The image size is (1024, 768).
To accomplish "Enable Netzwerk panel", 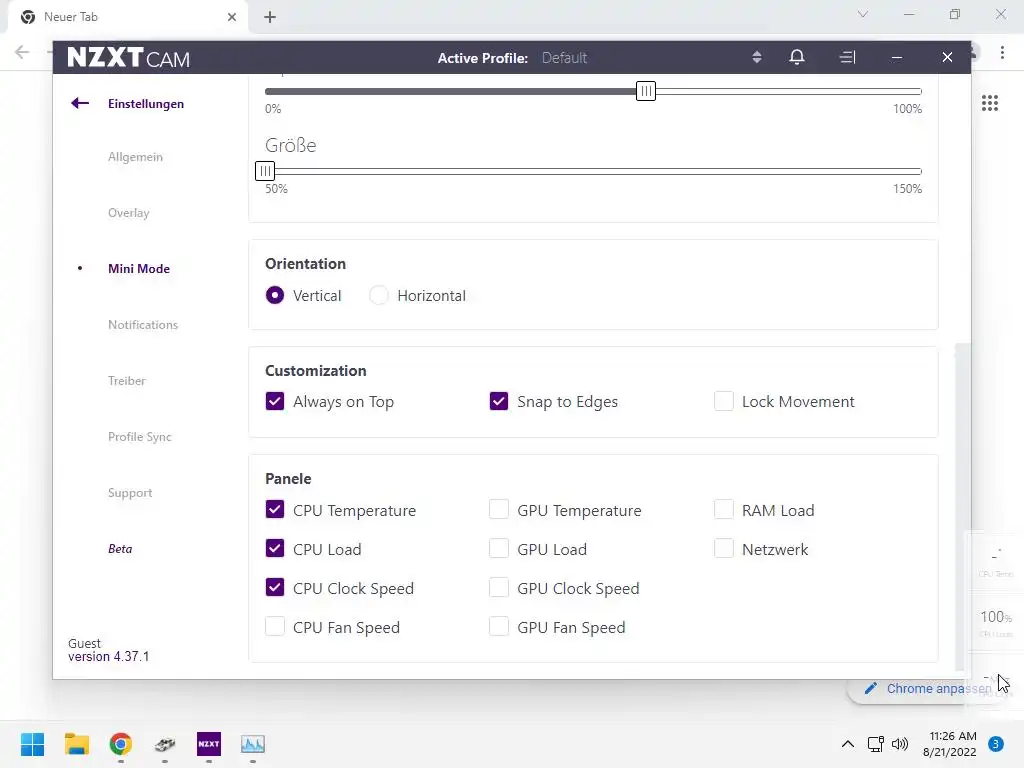I will [x=724, y=549].
